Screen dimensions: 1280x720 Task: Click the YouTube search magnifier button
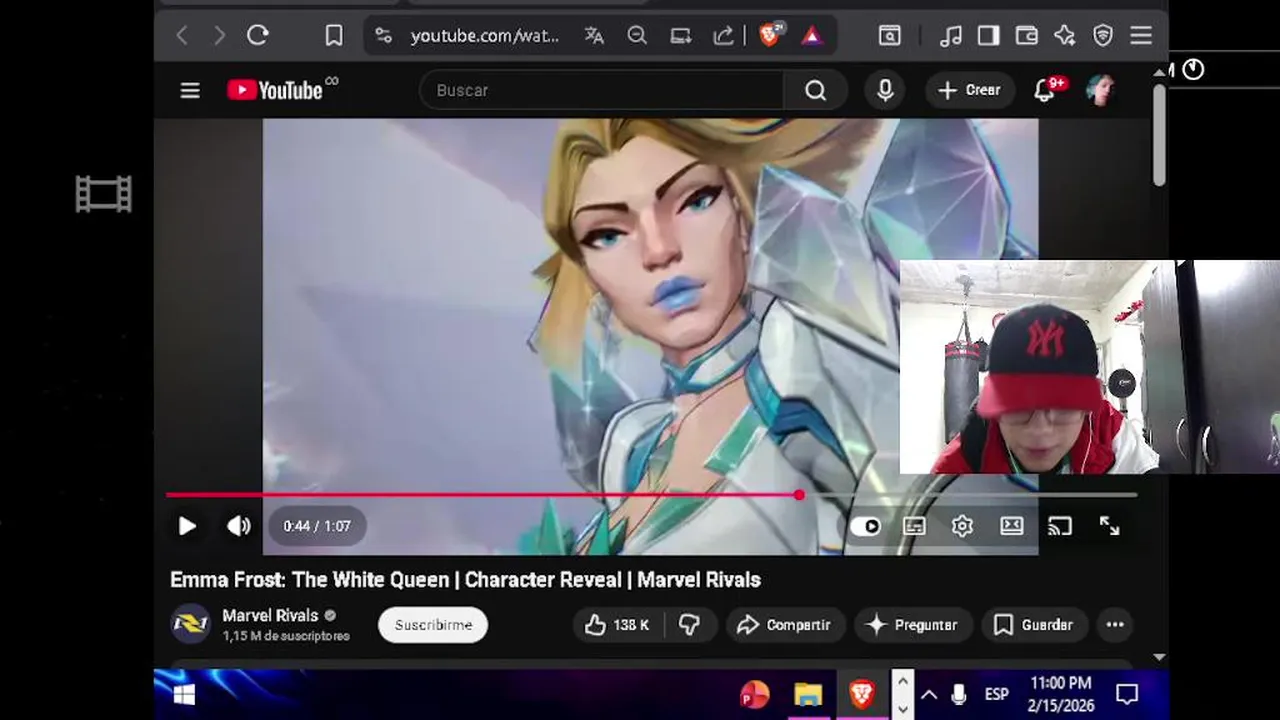pyautogui.click(x=816, y=90)
